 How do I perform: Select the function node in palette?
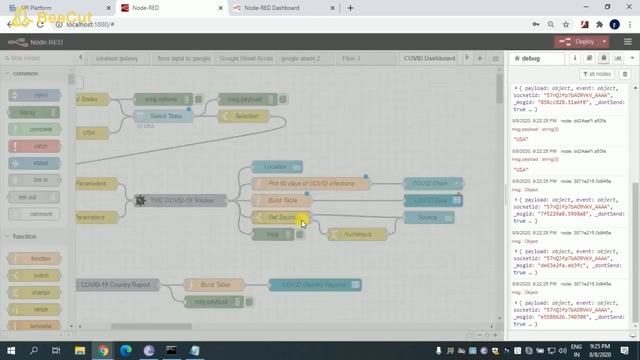click(x=34, y=258)
